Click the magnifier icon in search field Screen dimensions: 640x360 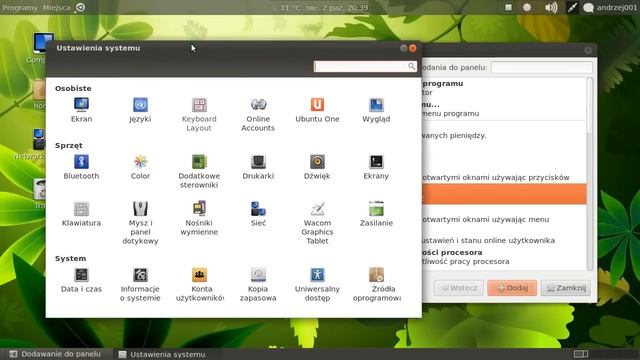point(411,66)
